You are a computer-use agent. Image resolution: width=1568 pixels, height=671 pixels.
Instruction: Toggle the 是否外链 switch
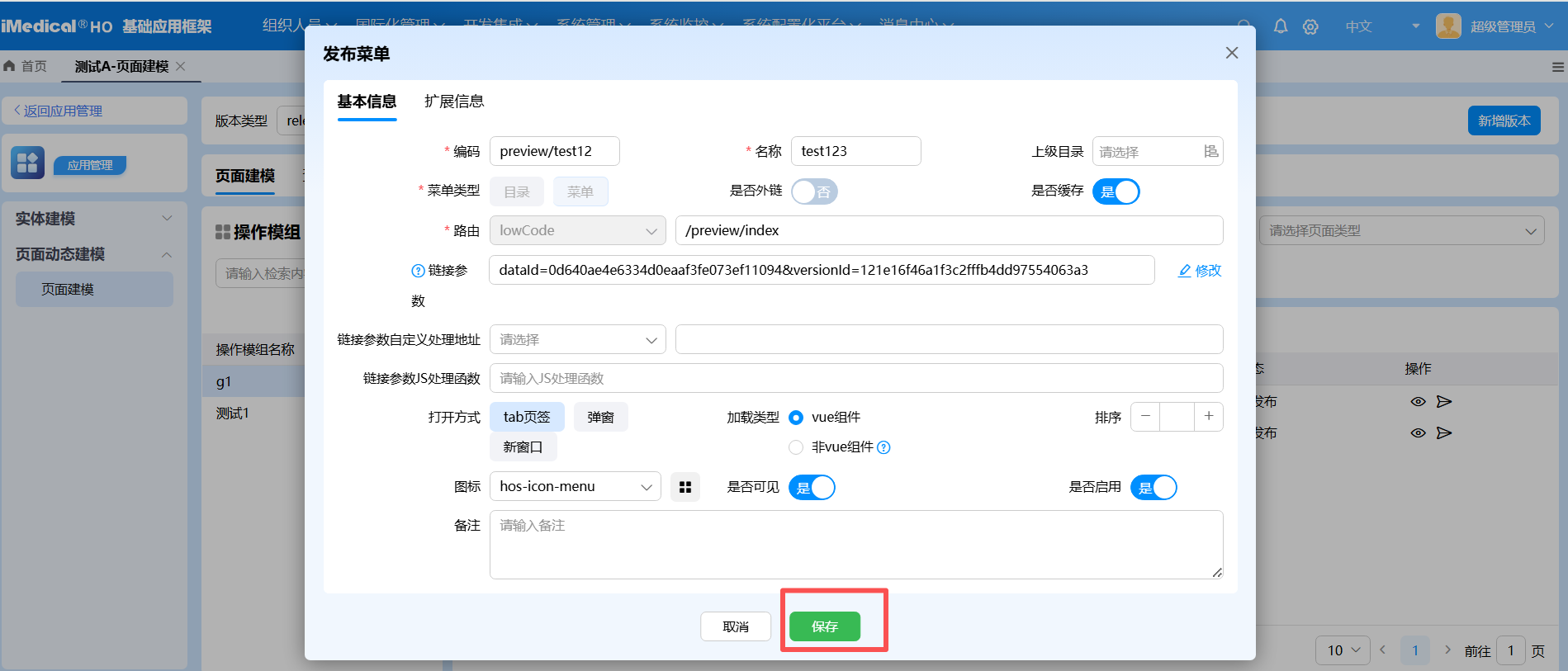[814, 191]
